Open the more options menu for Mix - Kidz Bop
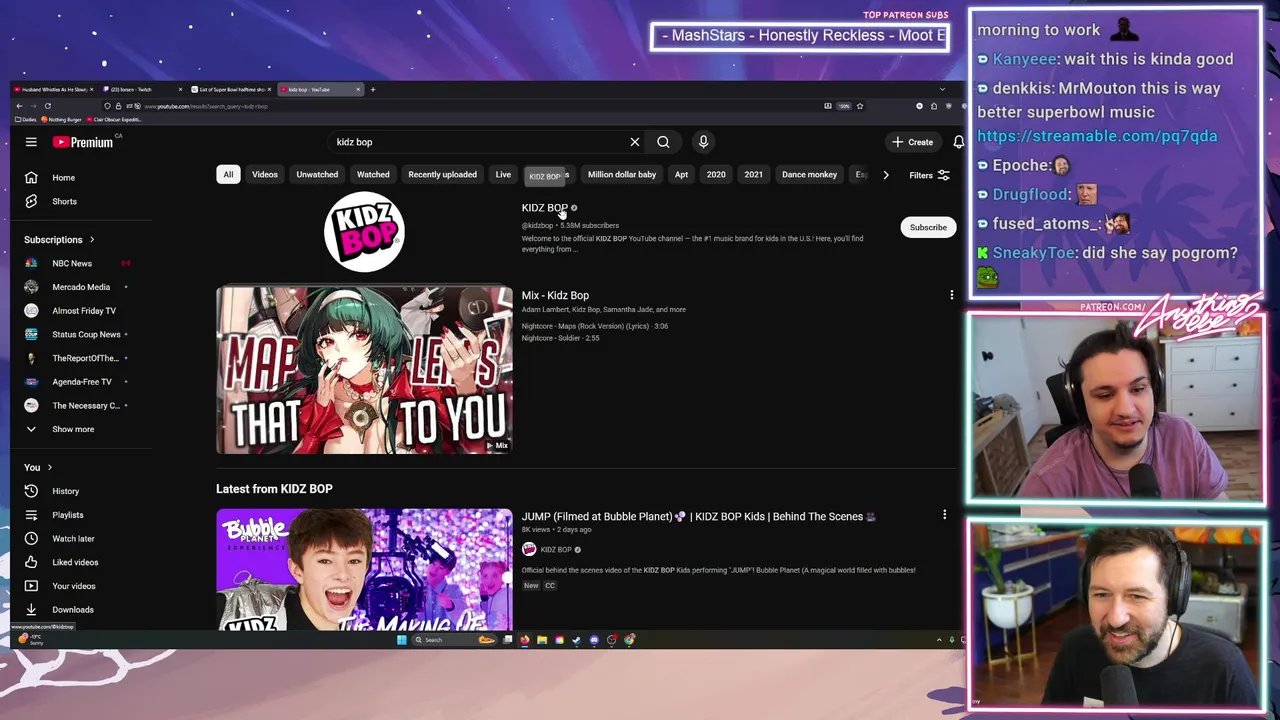The height and width of the screenshot is (720, 1280). [951, 295]
